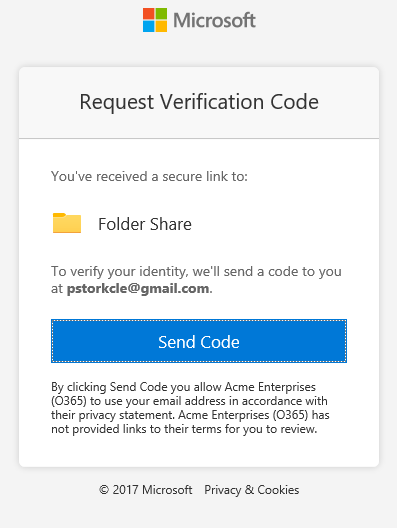
Task: Click the Microsoft four-color logo
Action: coord(155,20)
